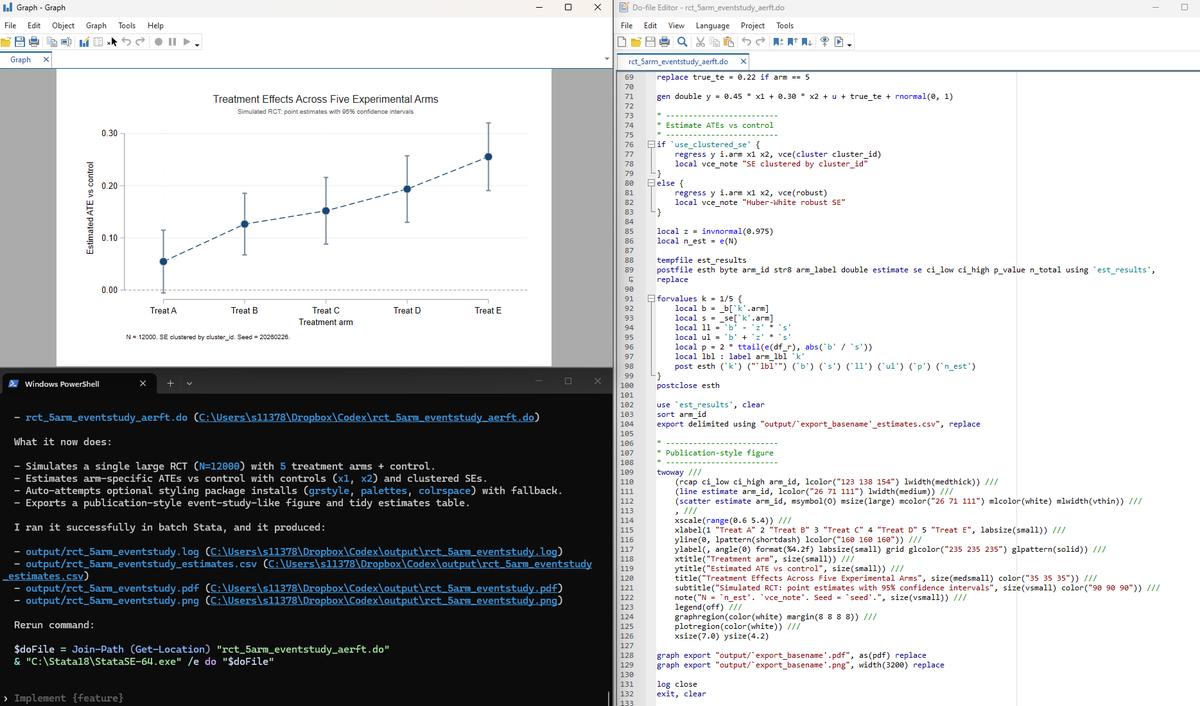1200x706 pixels.
Task: Pause the recording in the Graph toolbar
Action: tap(172, 42)
